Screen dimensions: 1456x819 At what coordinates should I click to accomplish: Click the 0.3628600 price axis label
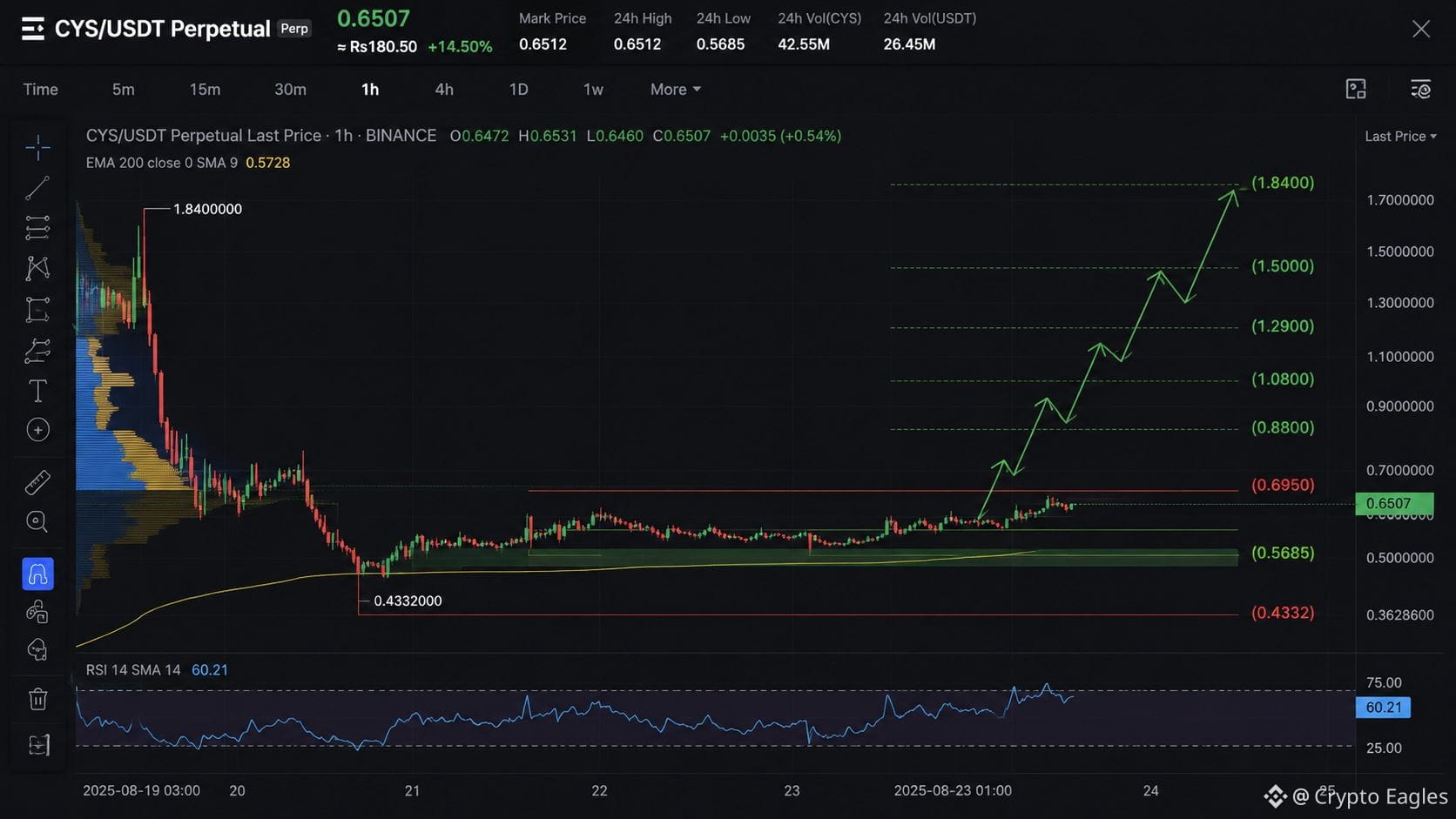pos(1400,615)
